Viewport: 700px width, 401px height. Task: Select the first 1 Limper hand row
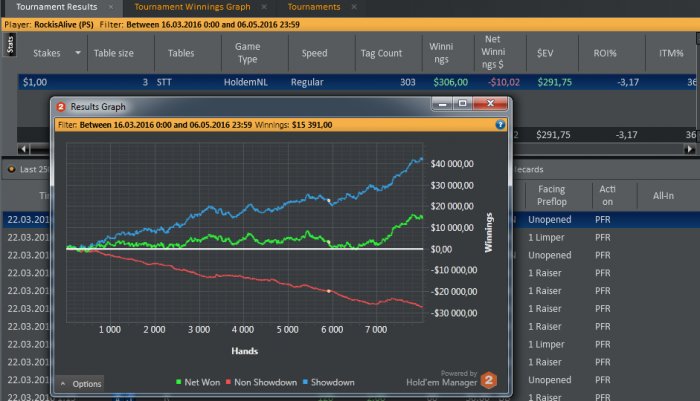pos(351,238)
